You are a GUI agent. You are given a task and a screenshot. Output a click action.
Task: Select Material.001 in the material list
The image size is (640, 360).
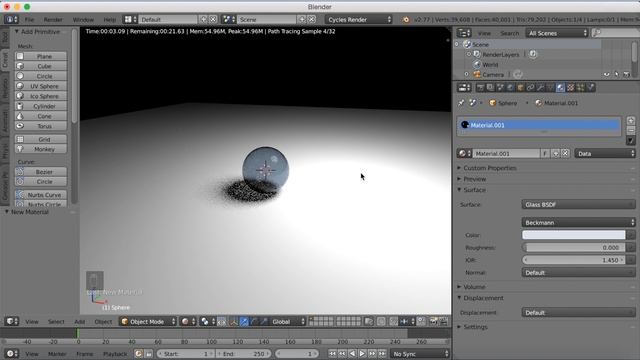click(539, 125)
